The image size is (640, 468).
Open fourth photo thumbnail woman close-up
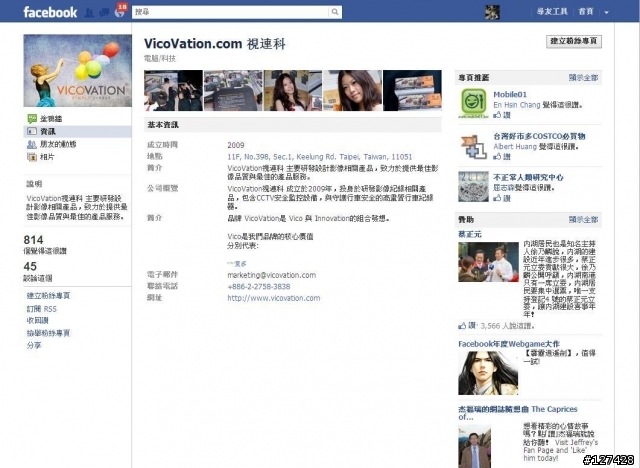point(352,90)
